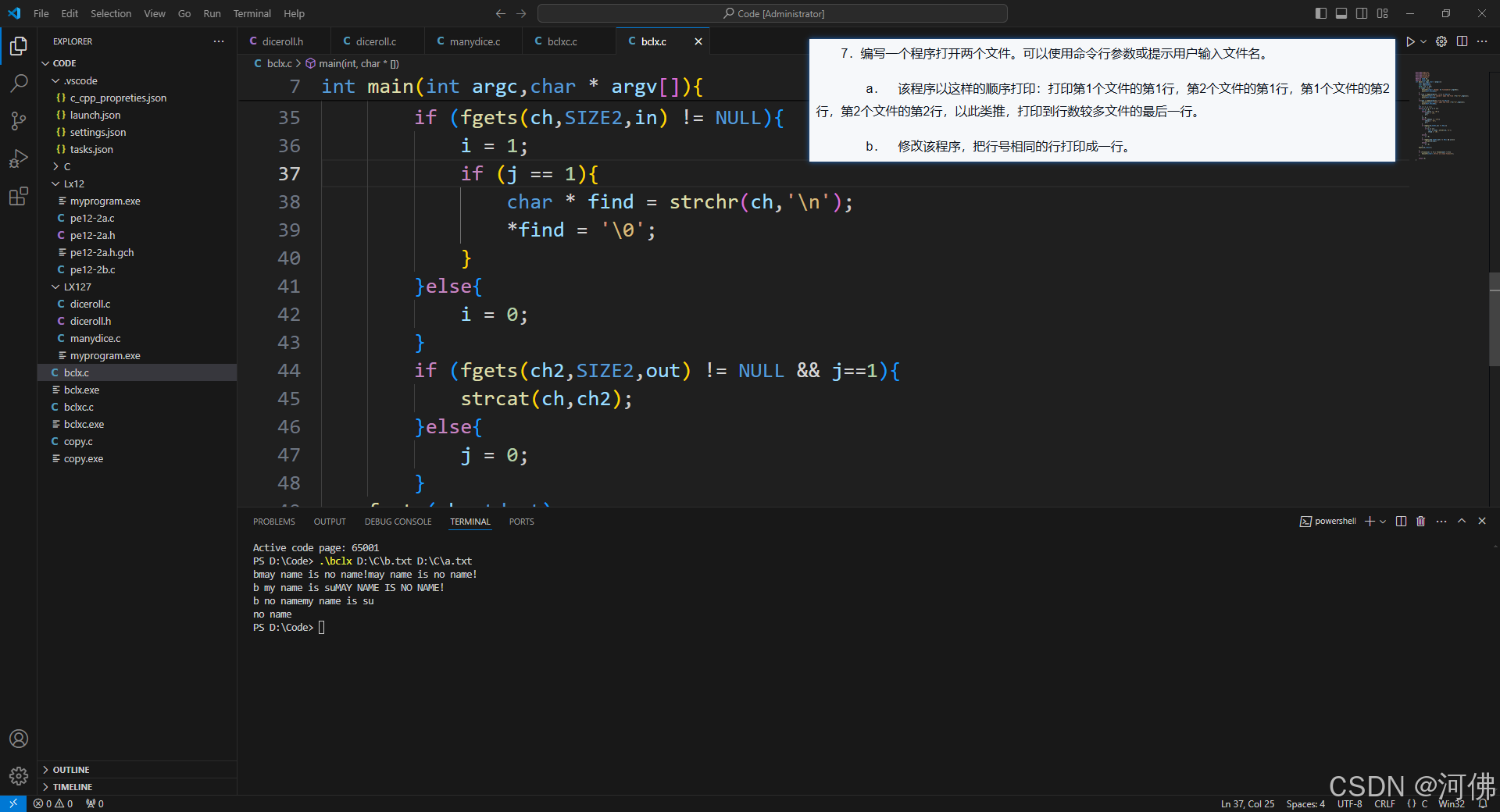Click the Run C file play button
Screen dimensions: 1500x812
pyautogui.click(x=1410, y=41)
